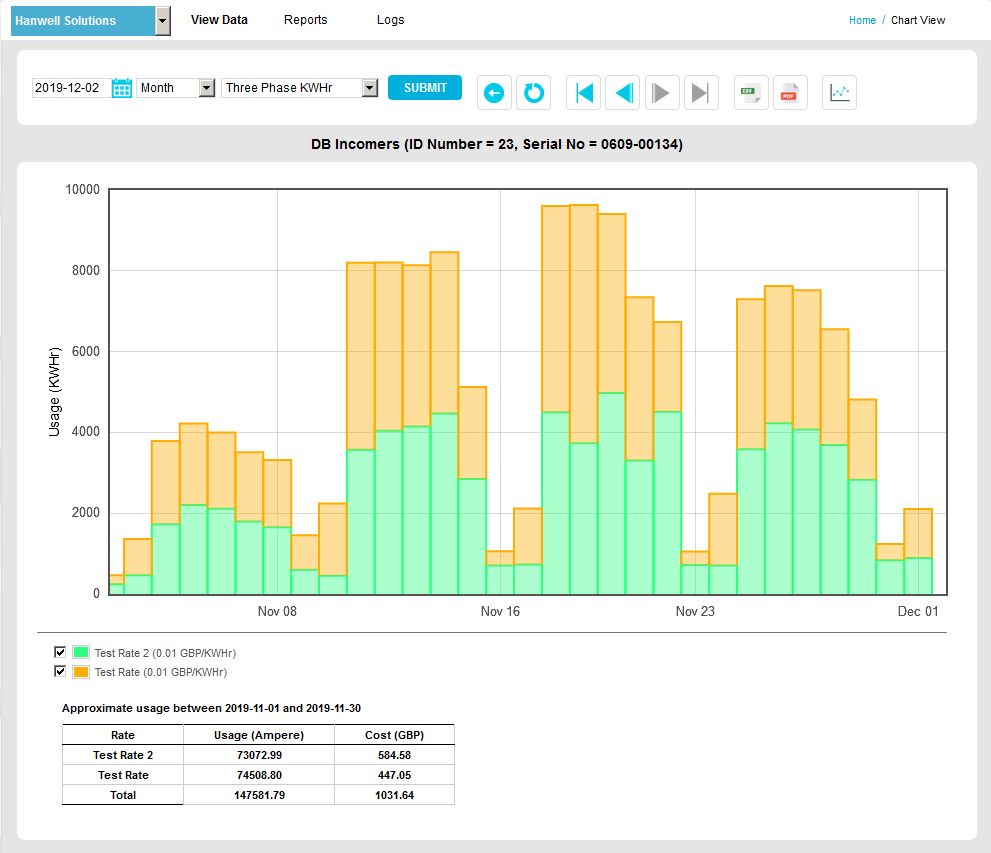Image resolution: width=991 pixels, height=853 pixels.
Task: Click Test Rate (0.01 GBP/KWHr) legend label
Action: (161, 672)
